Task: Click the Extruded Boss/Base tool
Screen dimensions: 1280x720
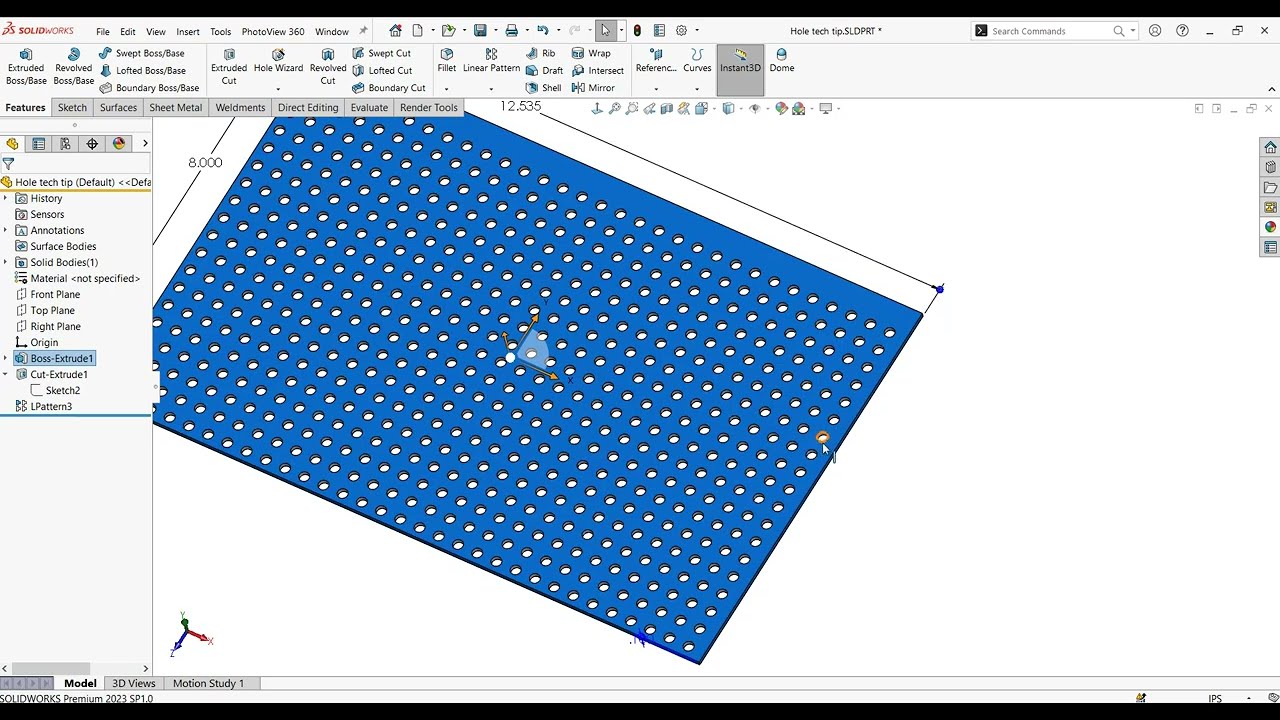Action: [26, 67]
